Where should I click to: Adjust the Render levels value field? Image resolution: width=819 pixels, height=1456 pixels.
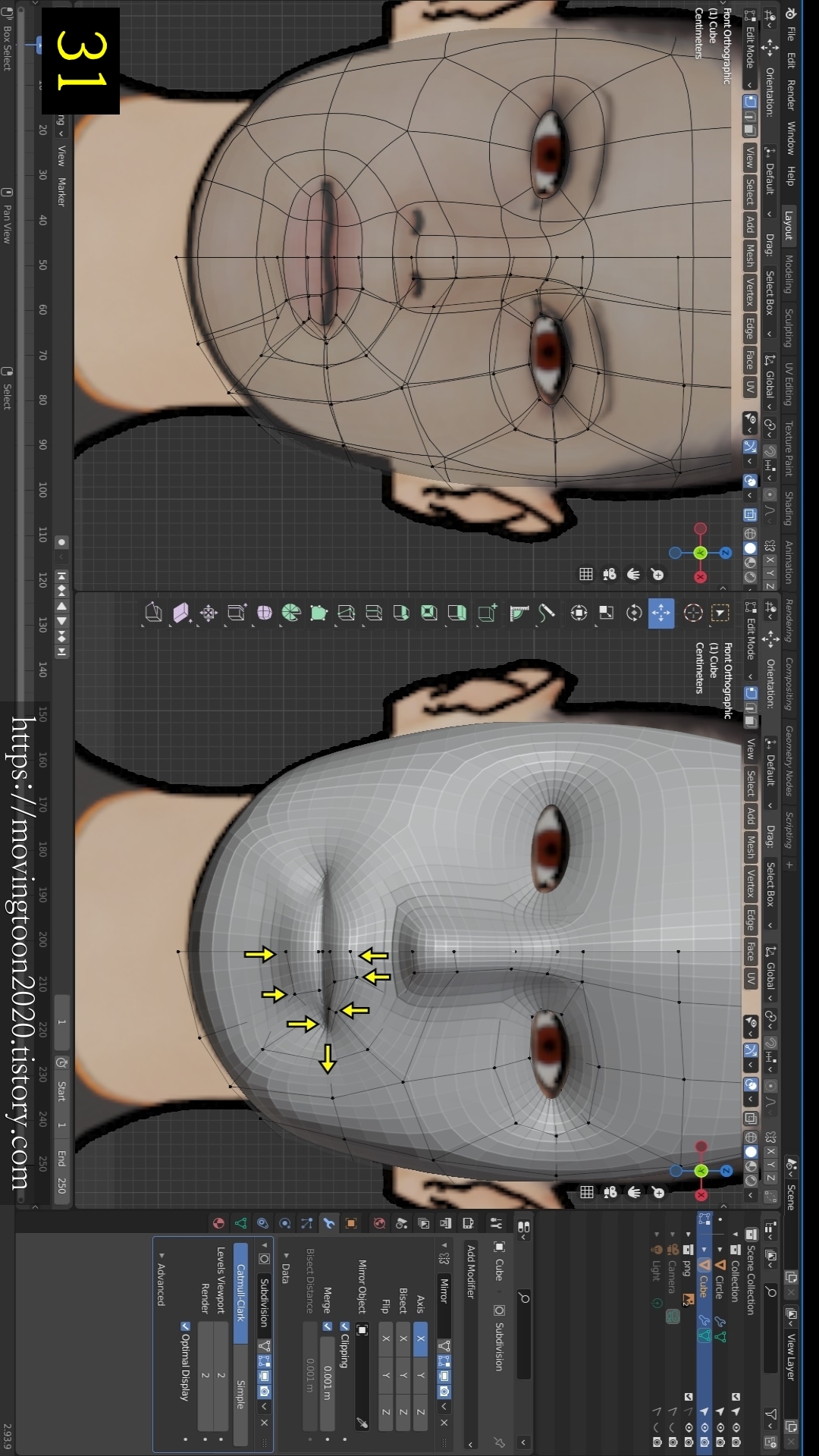205,1376
